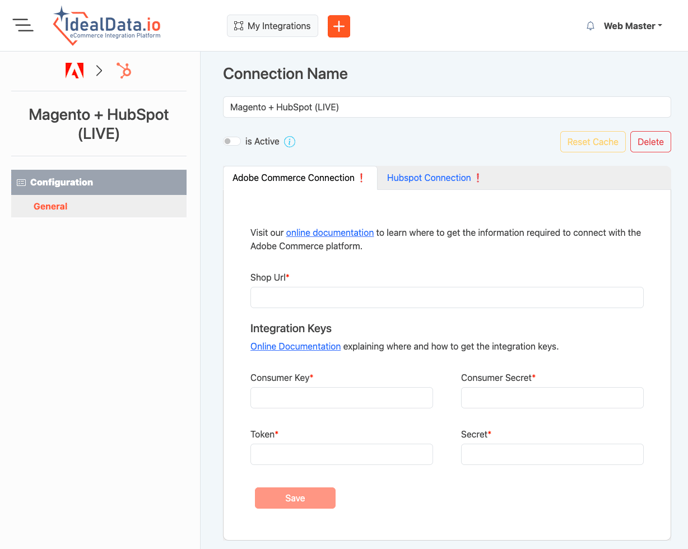The width and height of the screenshot is (688, 549).
Task: Open the notifications bell
Action: pos(590,26)
